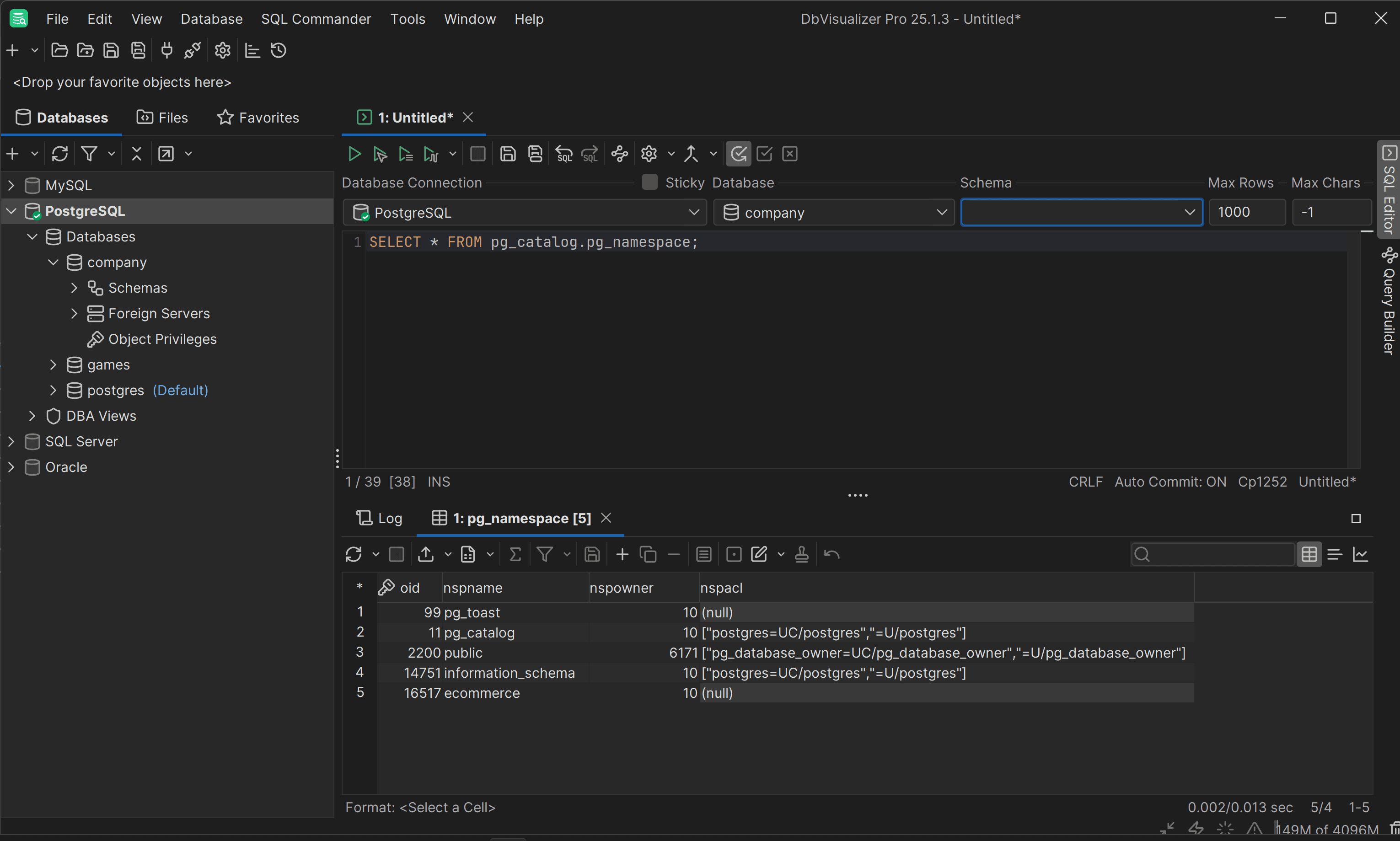Switch to the Log tab
Screen dimensions: 1400x841
(379, 518)
